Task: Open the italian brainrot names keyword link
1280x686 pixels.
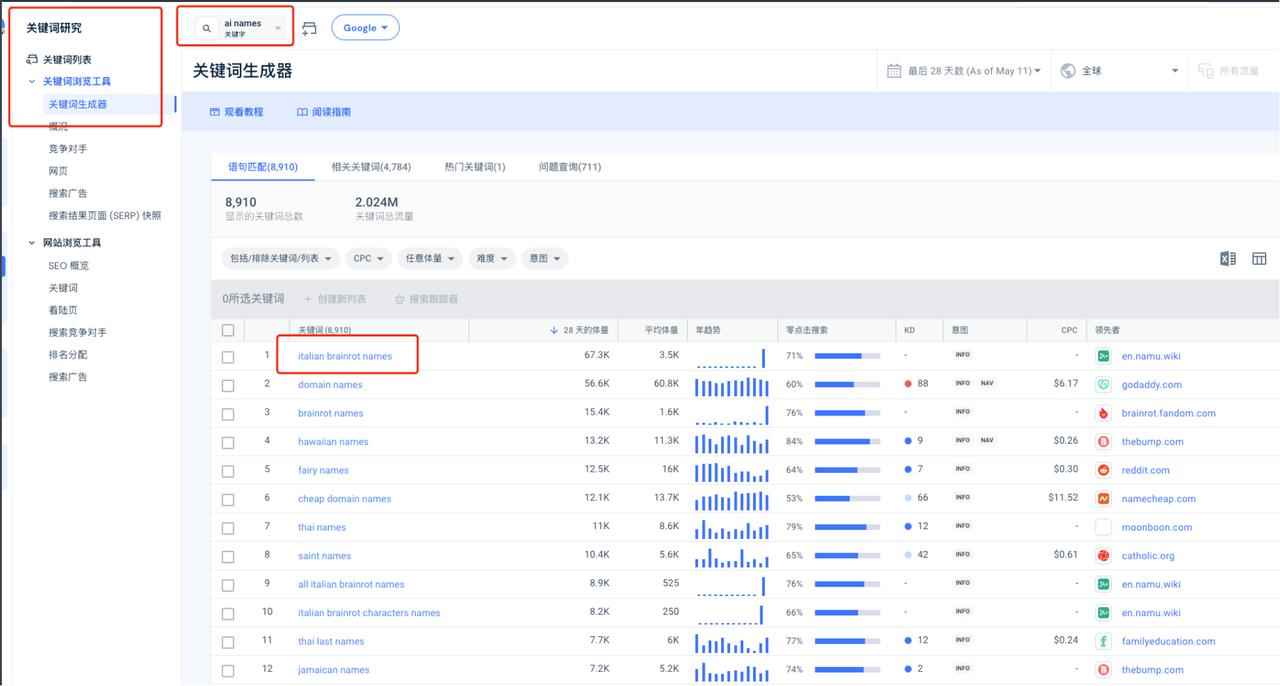Action: click(345, 356)
